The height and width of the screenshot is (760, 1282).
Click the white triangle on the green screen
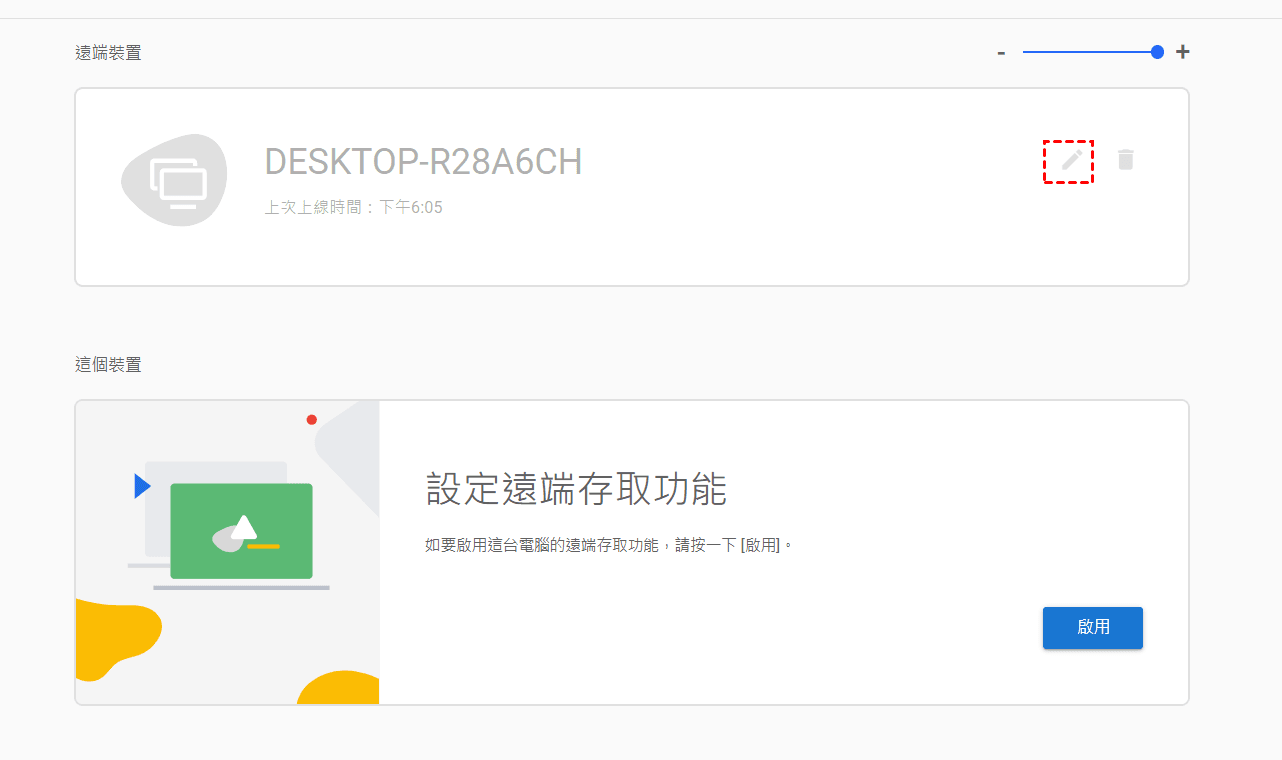point(243,527)
